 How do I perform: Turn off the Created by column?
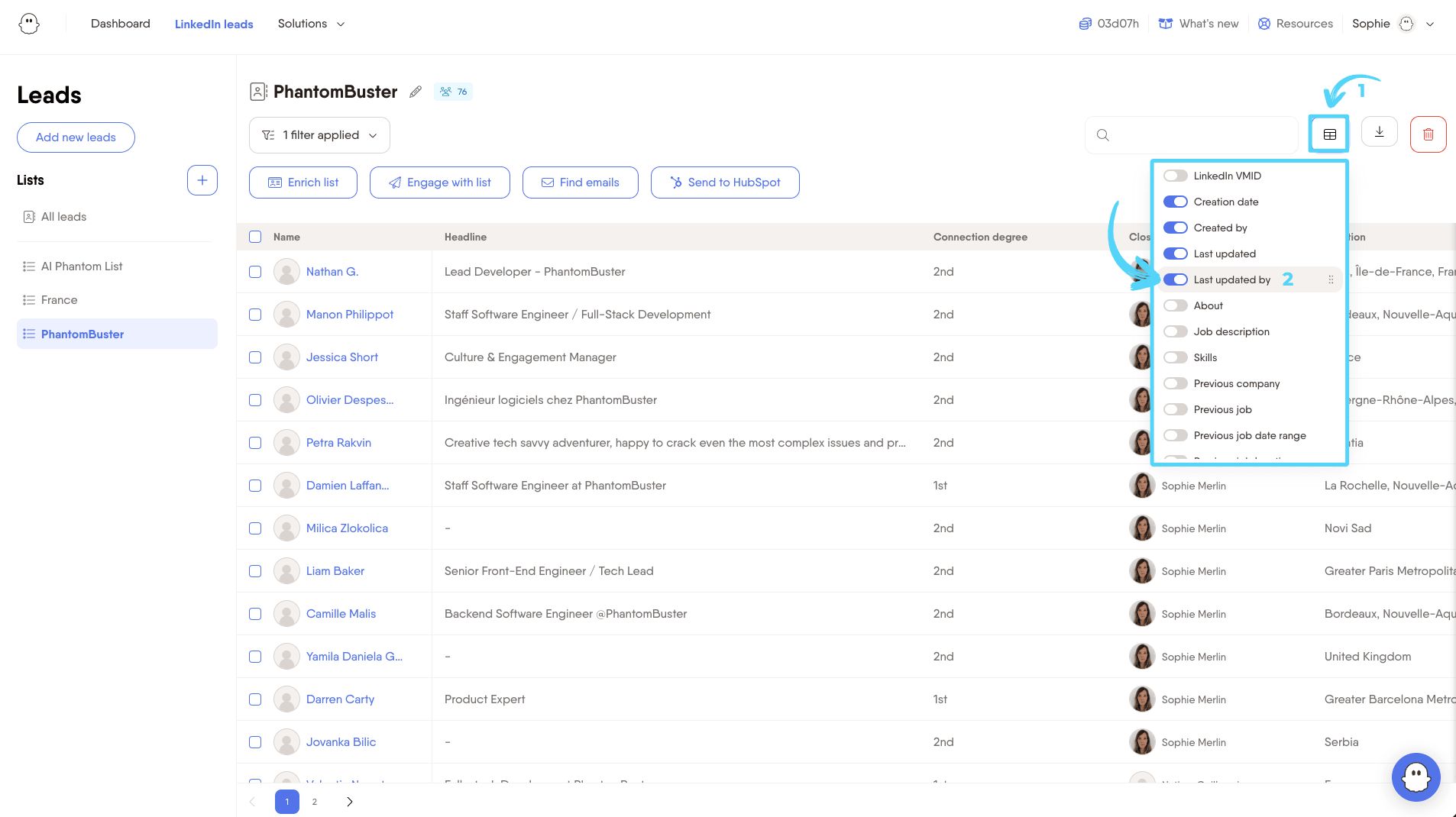point(1175,228)
